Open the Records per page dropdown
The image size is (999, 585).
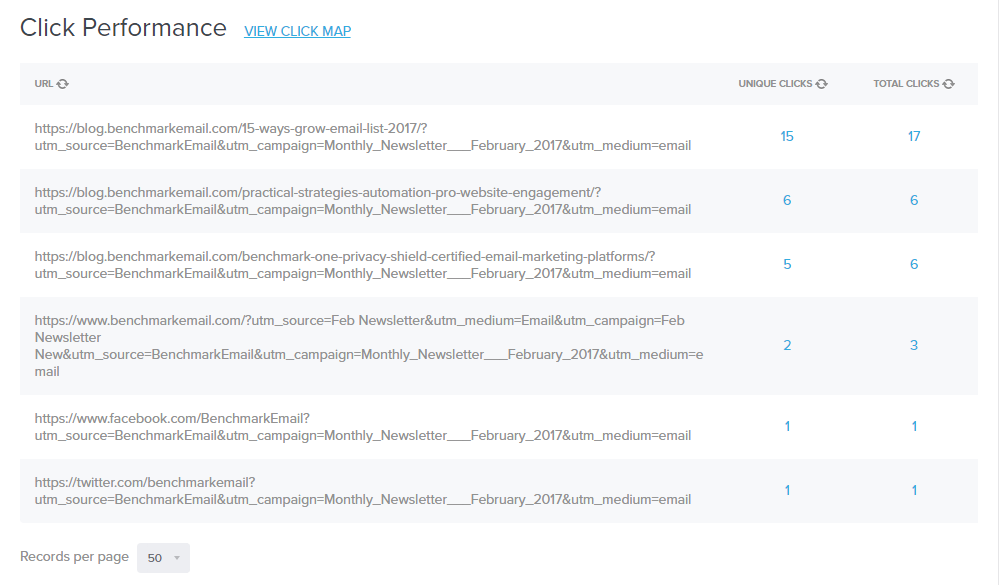(x=163, y=557)
